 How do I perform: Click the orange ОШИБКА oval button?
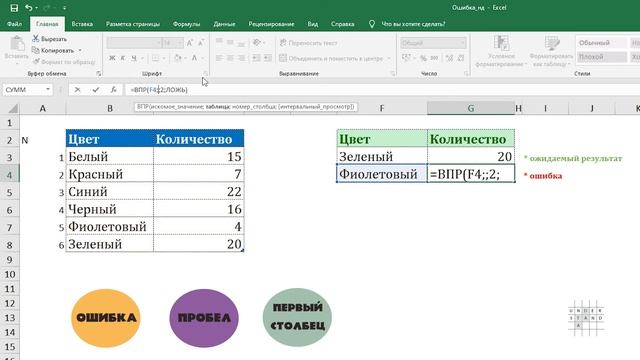[106, 318]
